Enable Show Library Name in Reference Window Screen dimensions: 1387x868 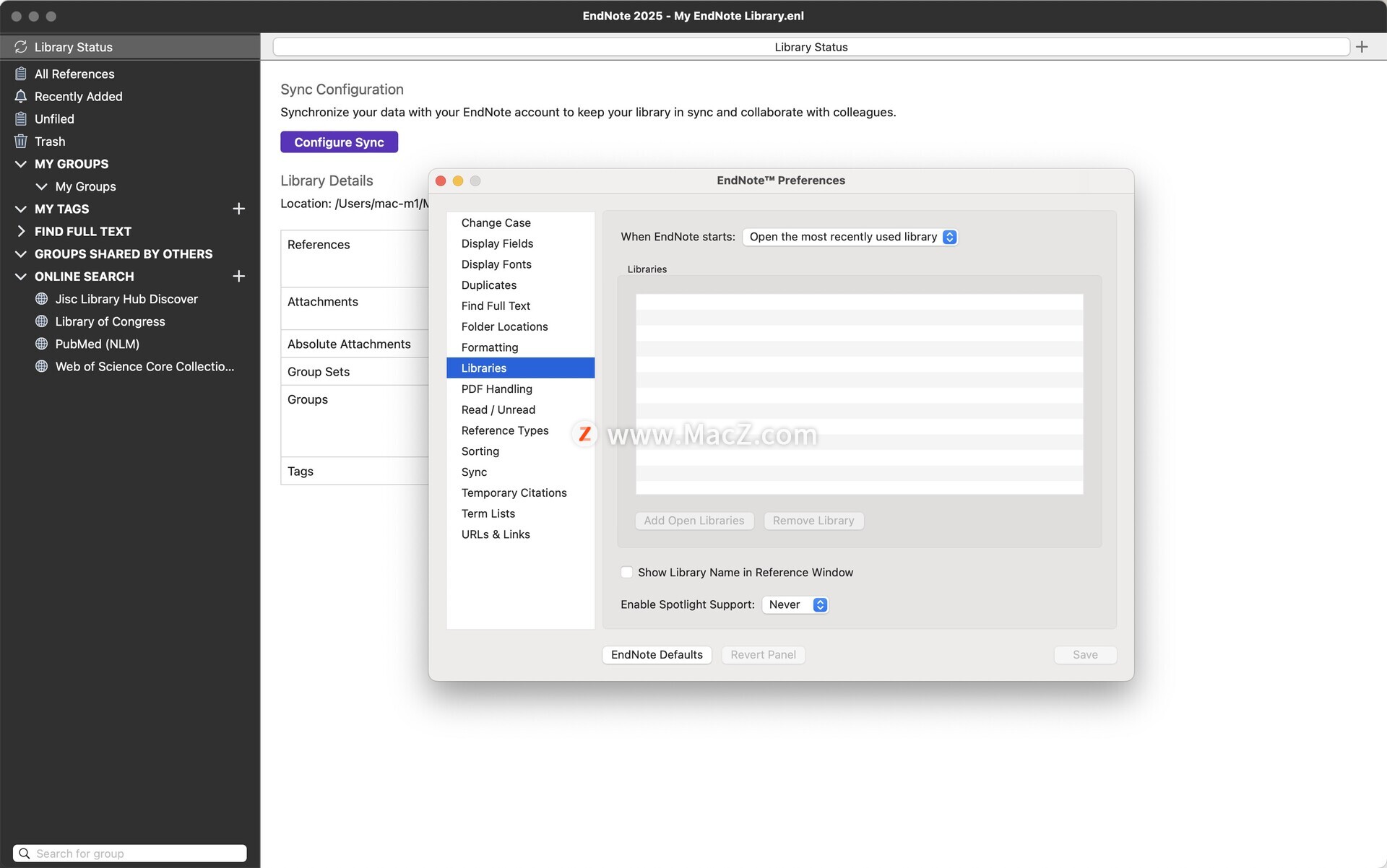point(626,572)
